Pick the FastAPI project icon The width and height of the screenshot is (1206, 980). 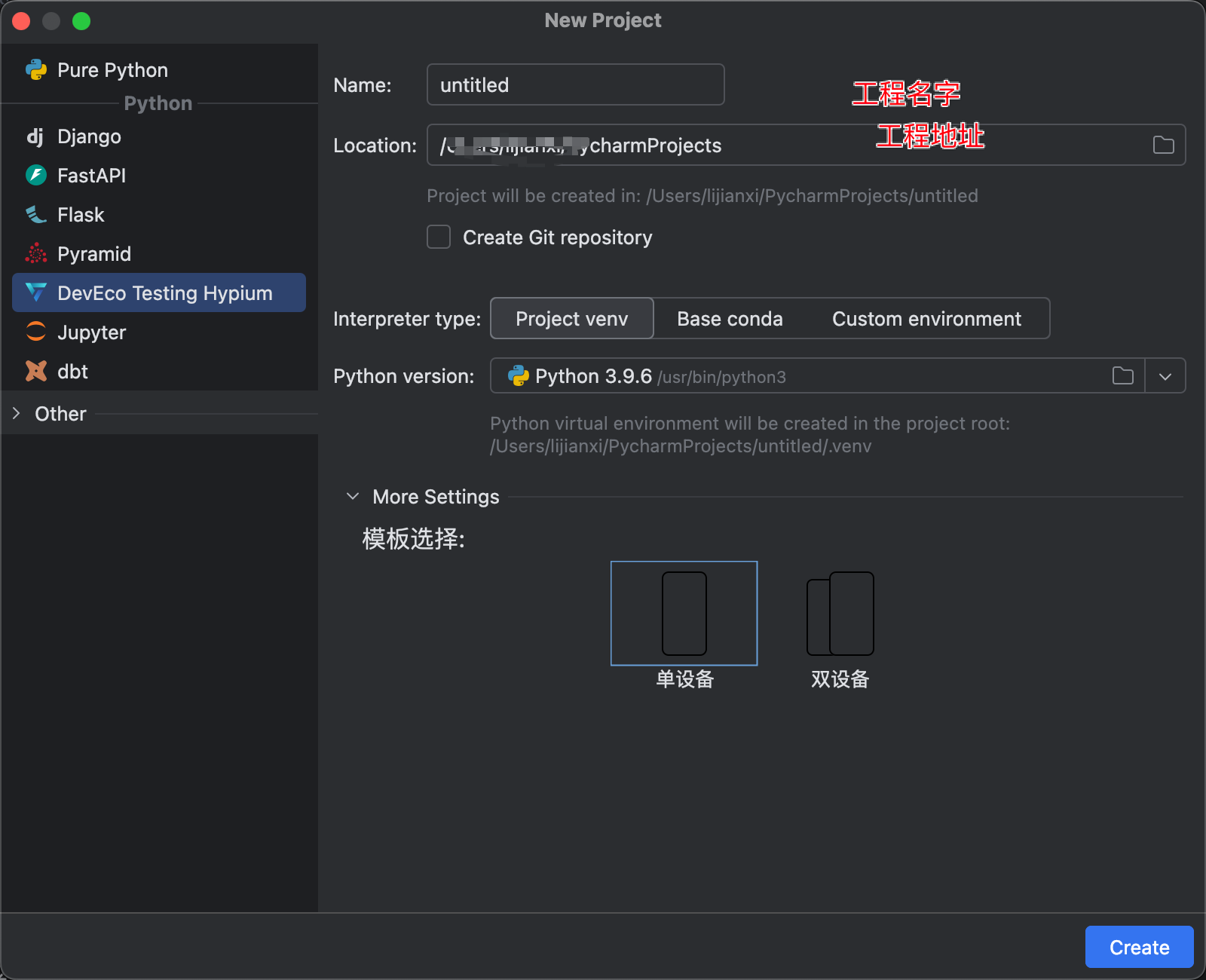(x=36, y=176)
